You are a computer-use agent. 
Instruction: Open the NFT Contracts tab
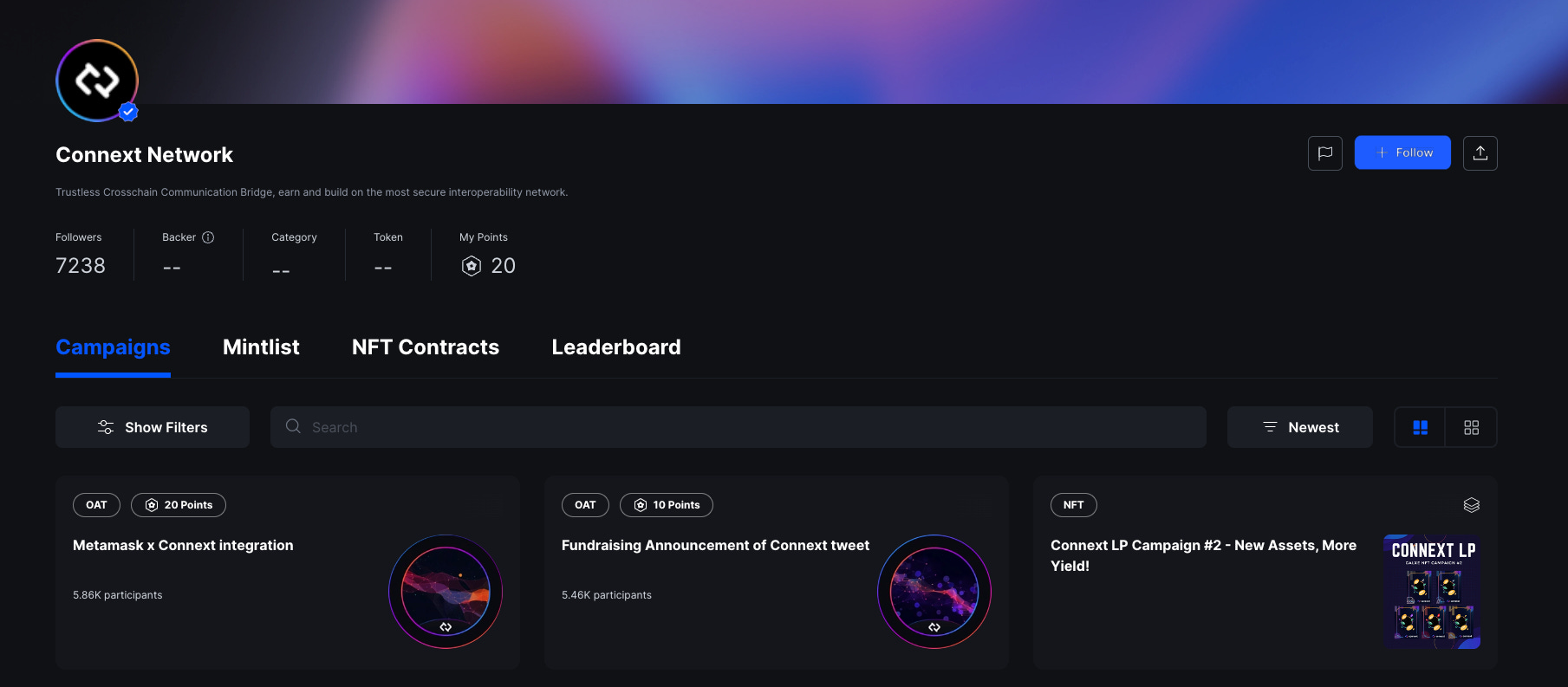[x=426, y=347]
